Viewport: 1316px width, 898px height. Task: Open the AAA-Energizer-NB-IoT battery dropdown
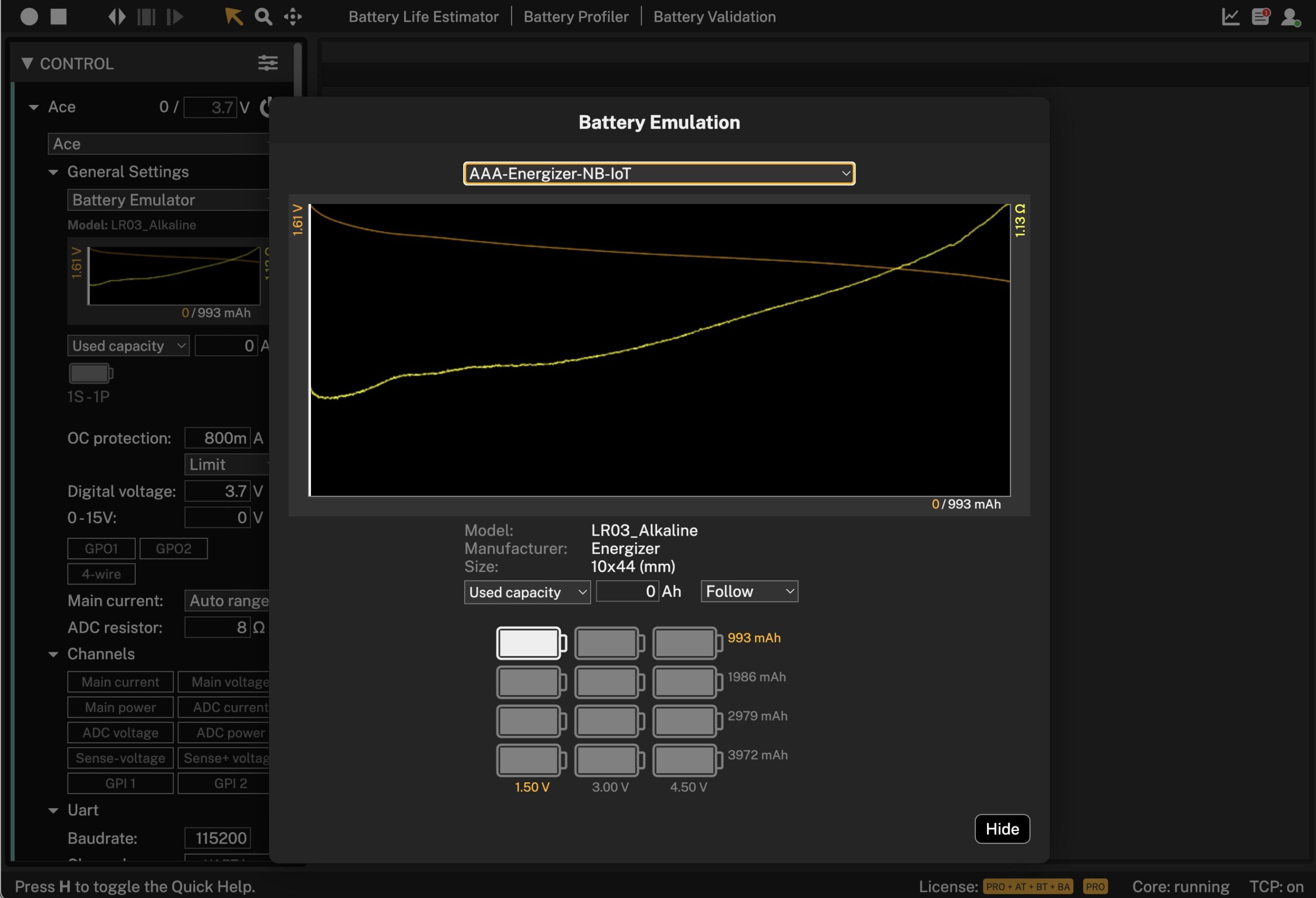tap(659, 173)
